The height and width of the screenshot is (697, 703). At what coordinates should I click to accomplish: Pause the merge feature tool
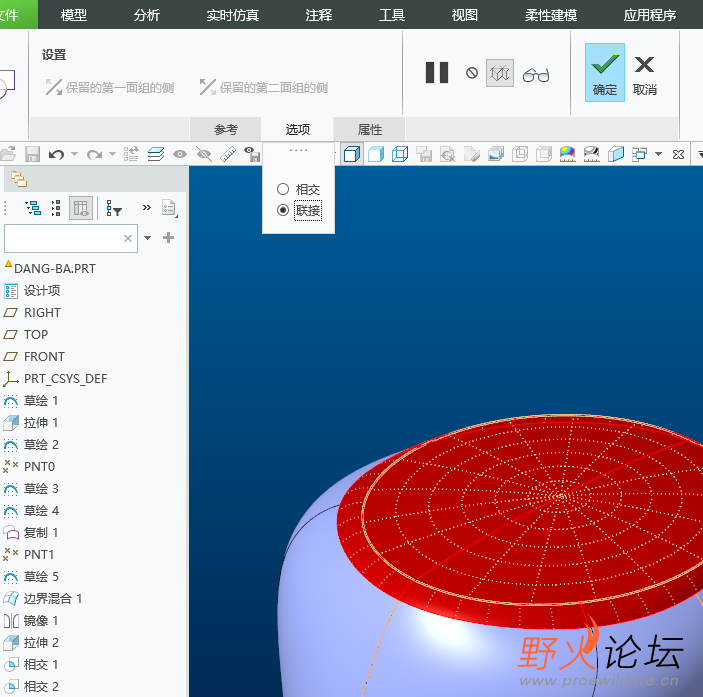437,73
